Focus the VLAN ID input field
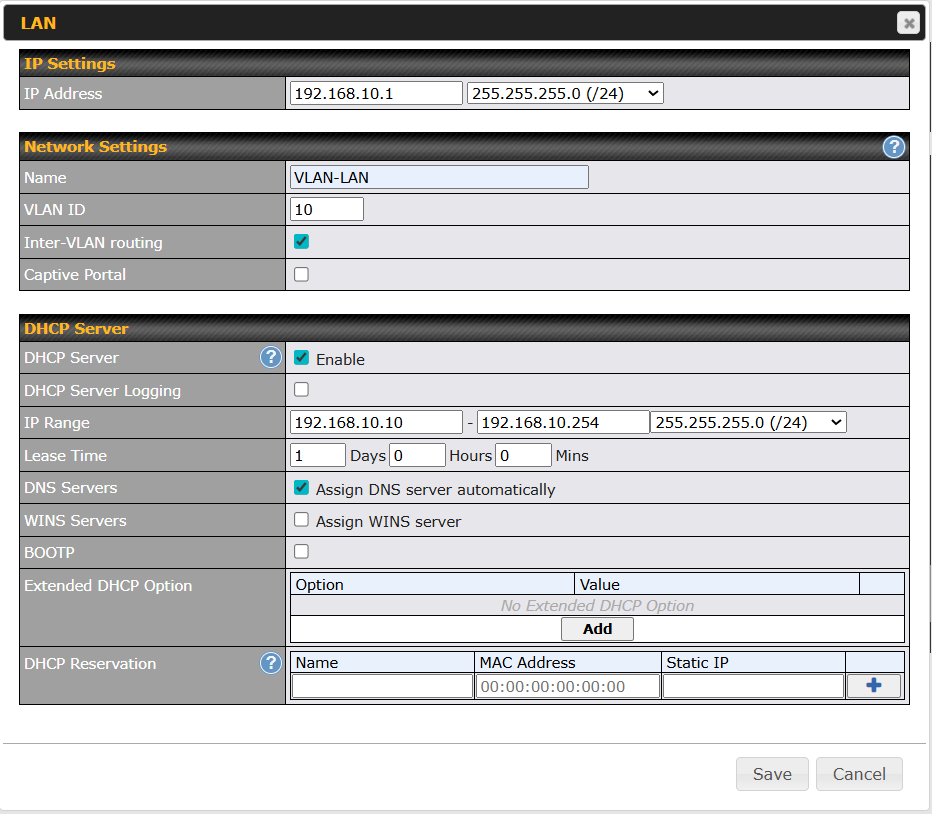 pos(327,209)
